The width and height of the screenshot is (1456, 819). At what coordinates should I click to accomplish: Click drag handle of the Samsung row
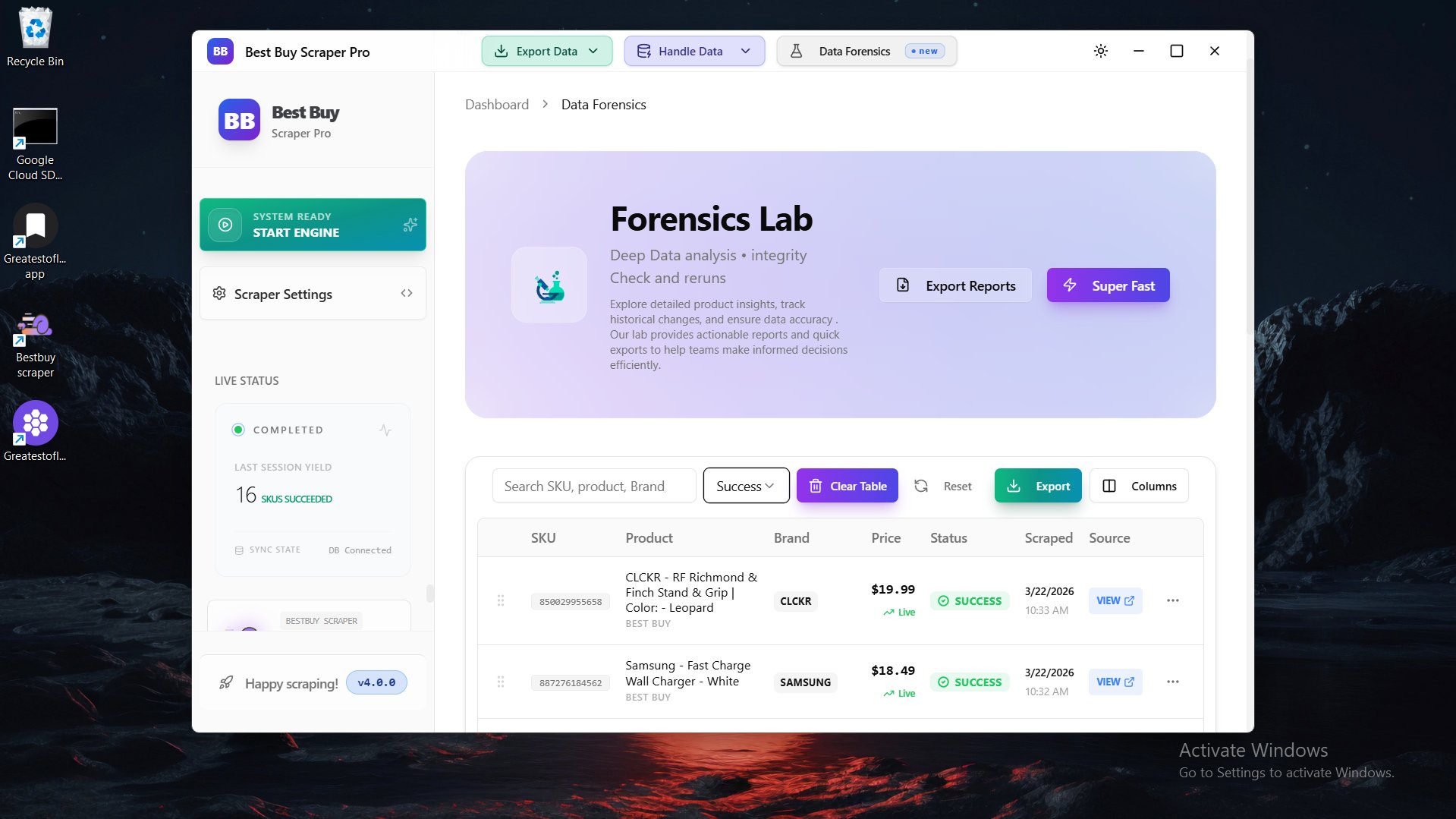tap(501, 682)
